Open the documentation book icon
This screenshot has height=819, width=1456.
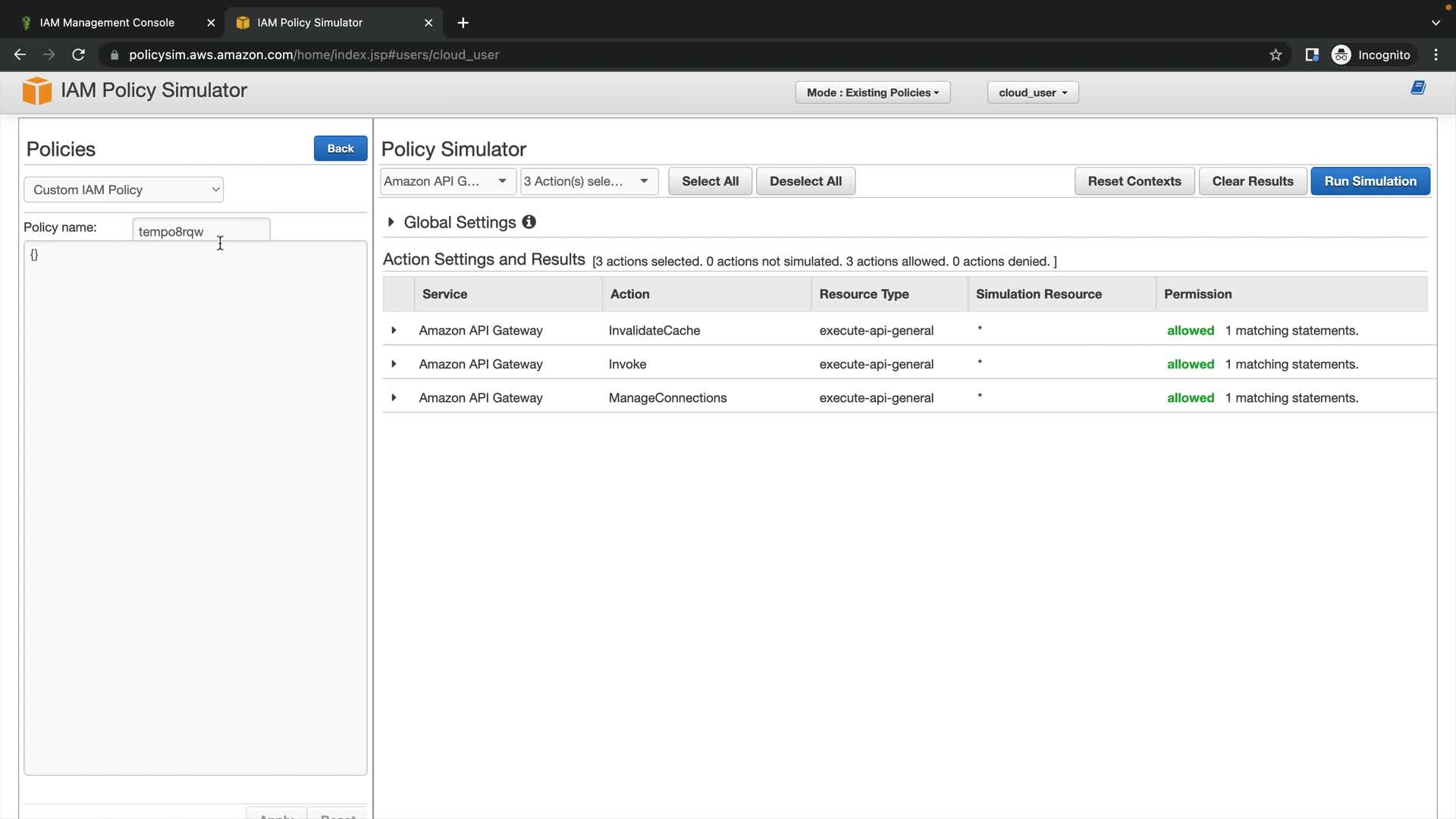pyautogui.click(x=1417, y=88)
